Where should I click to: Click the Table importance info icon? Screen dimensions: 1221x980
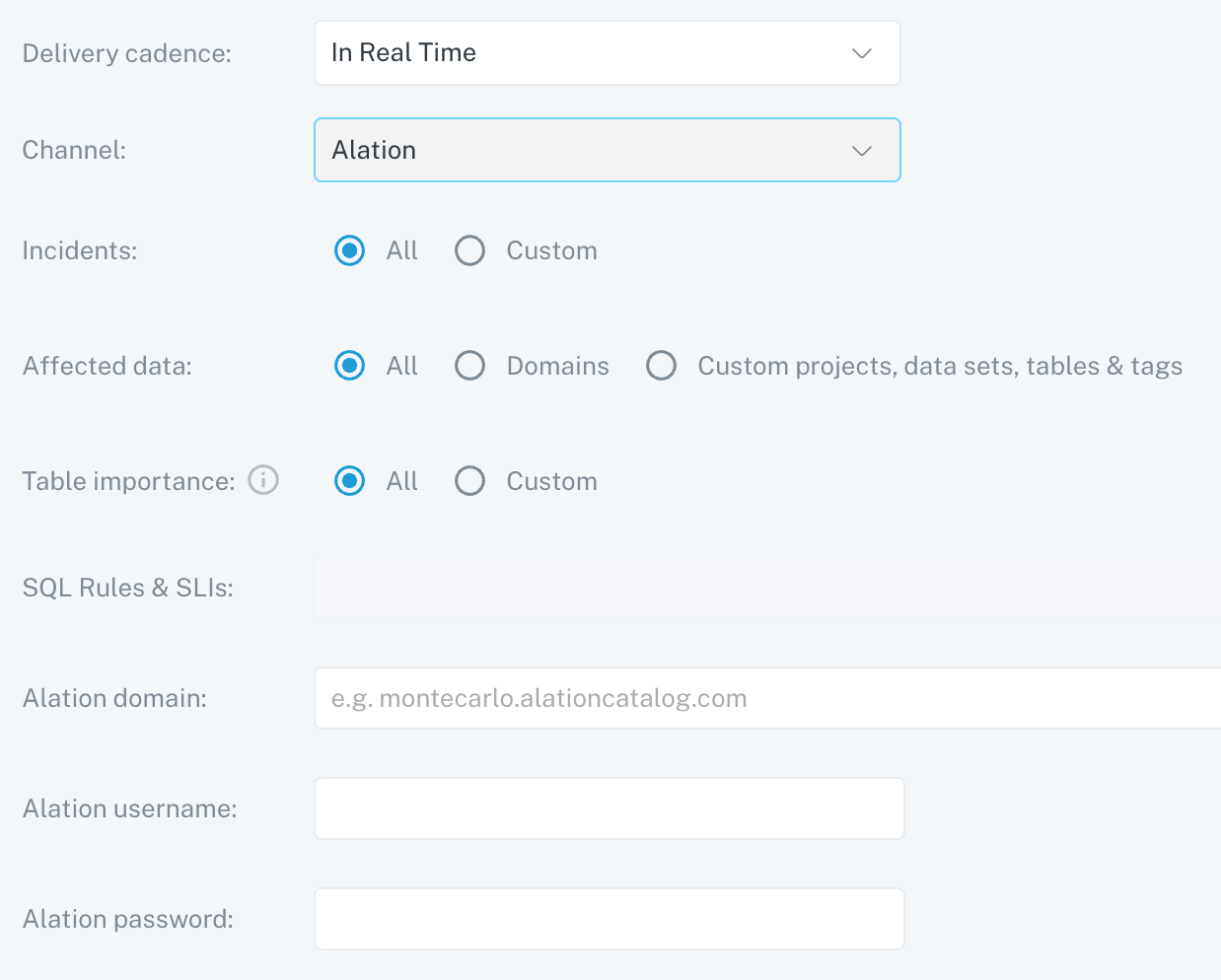[x=263, y=480]
